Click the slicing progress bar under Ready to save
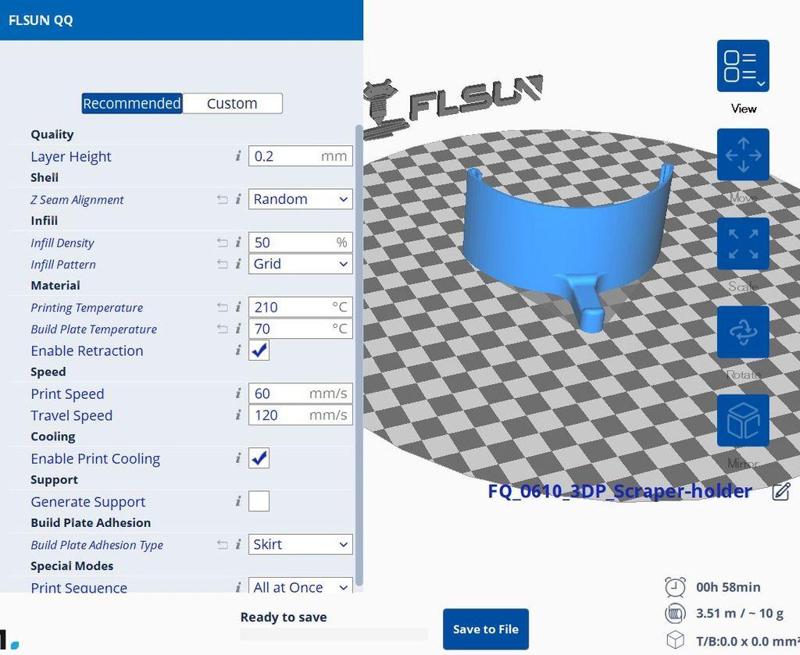 (x=334, y=634)
